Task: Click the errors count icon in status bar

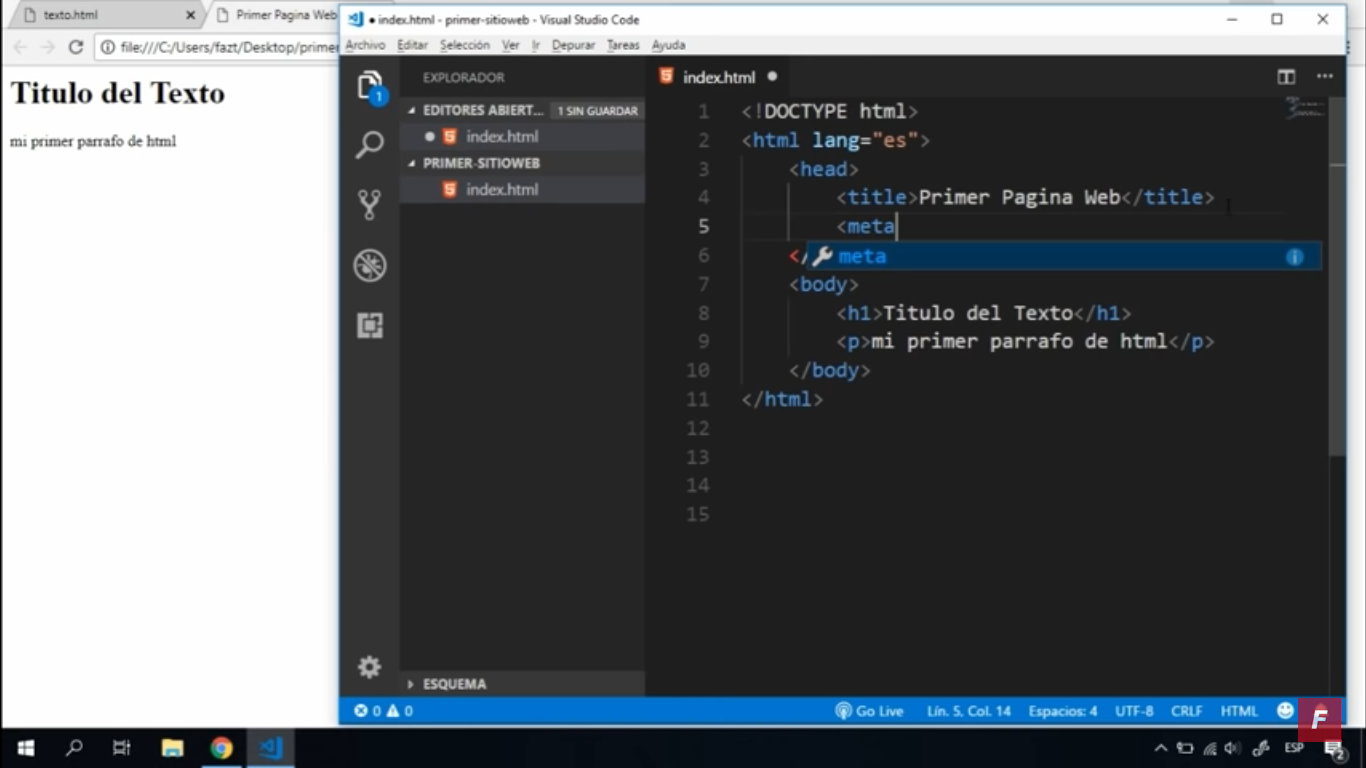Action: click(361, 711)
